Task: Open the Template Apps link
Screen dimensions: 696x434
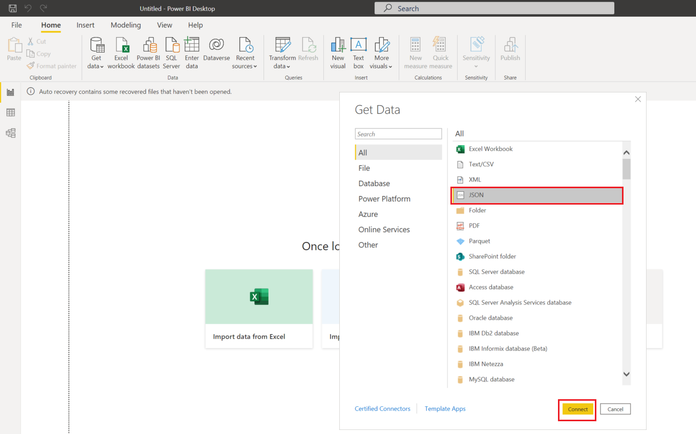Action: click(445, 409)
